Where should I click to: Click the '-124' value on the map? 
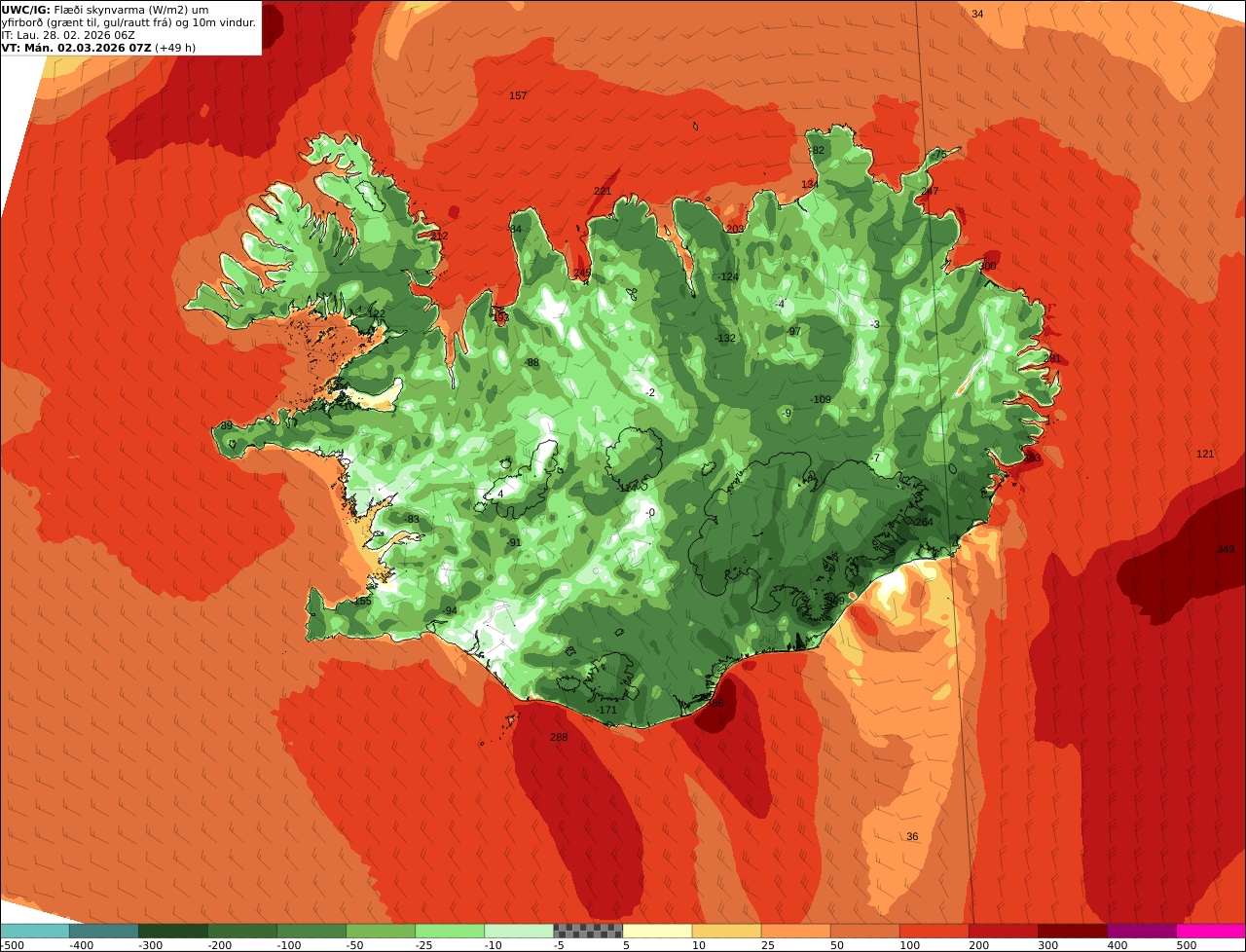(728, 276)
